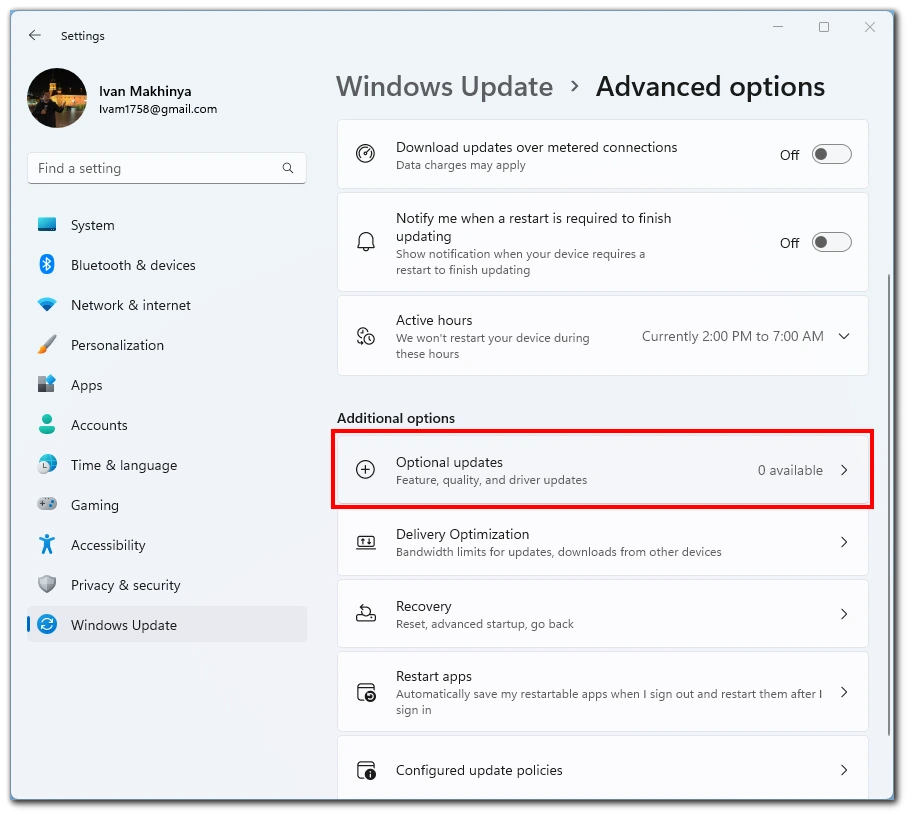Screen dimensions: 912x818
Task: Expand the Active hours dropdown chevron
Action: [x=844, y=336]
